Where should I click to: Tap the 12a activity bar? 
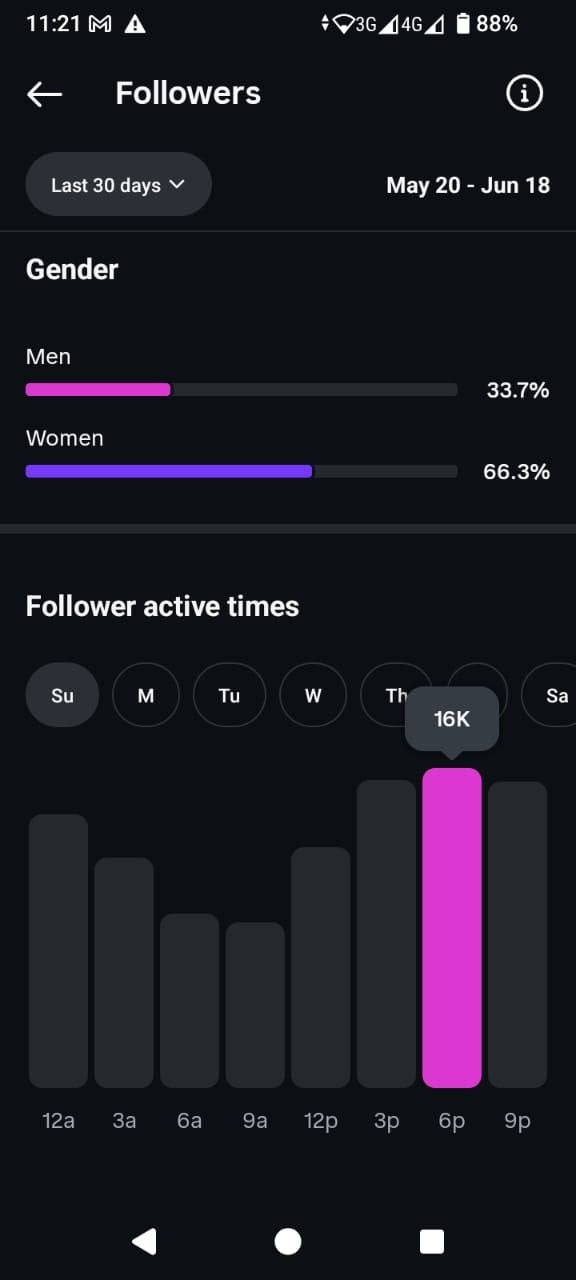(x=58, y=951)
